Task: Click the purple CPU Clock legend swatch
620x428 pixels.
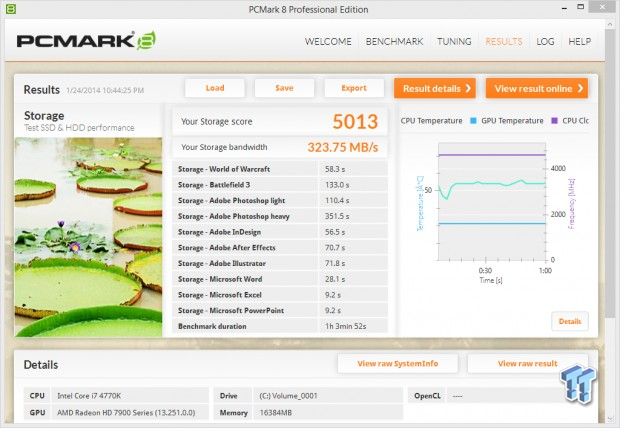Action: [x=554, y=121]
